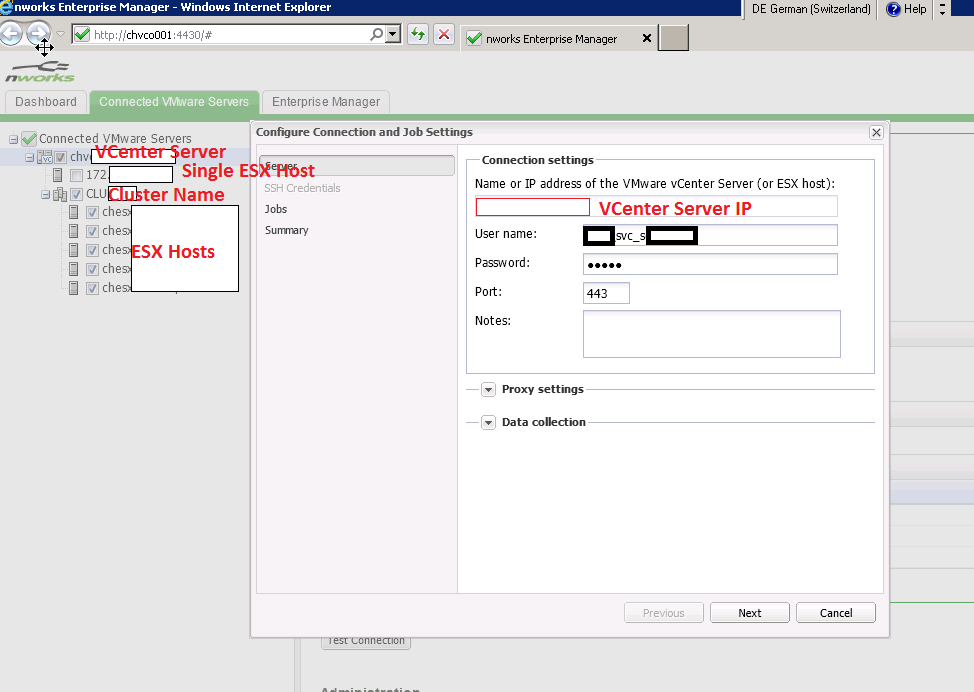Click host icon of second chesx entry
974x692 pixels.
[x=74, y=231]
